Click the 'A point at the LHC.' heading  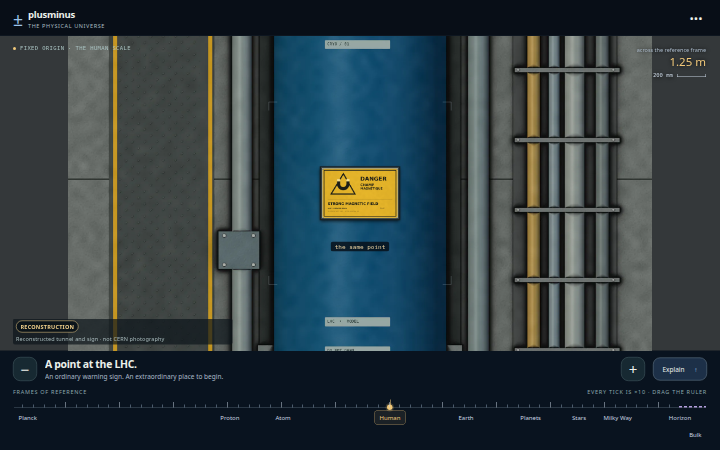[90, 364]
